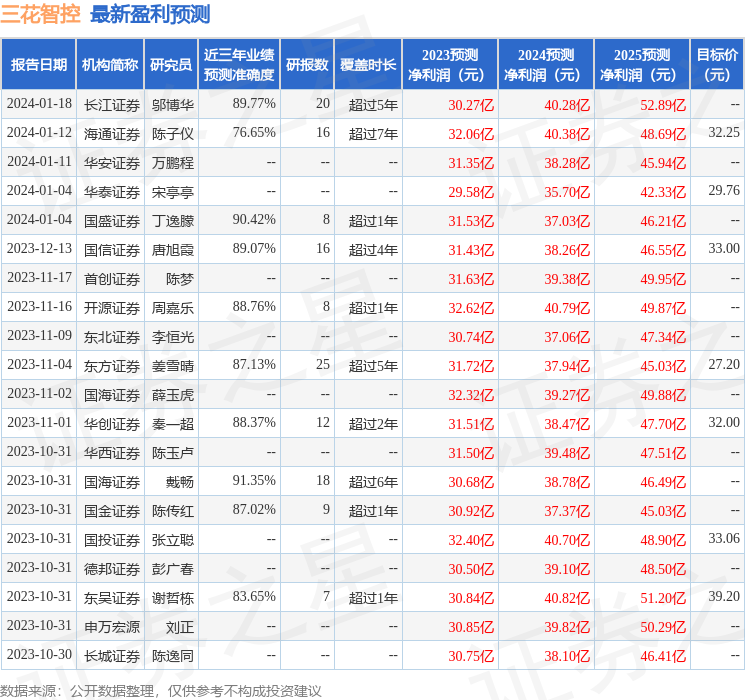This screenshot has height=700, width=745.
Task: Click researcher name 姜雪晴
Action: pyautogui.click(x=173, y=366)
